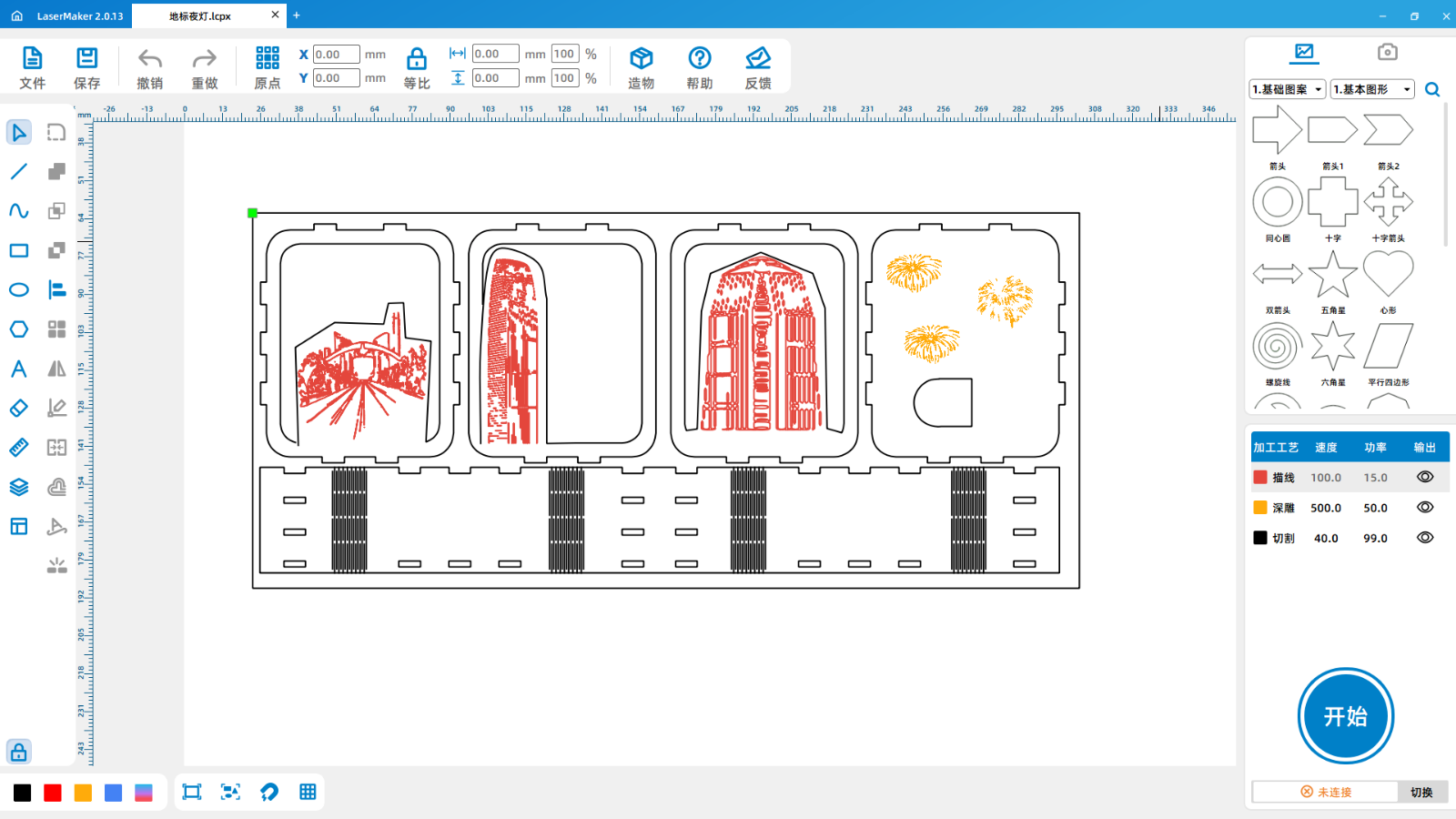The width and height of the screenshot is (1456, 819).
Task: Choose the rectangle drawing tool
Action: (x=18, y=250)
